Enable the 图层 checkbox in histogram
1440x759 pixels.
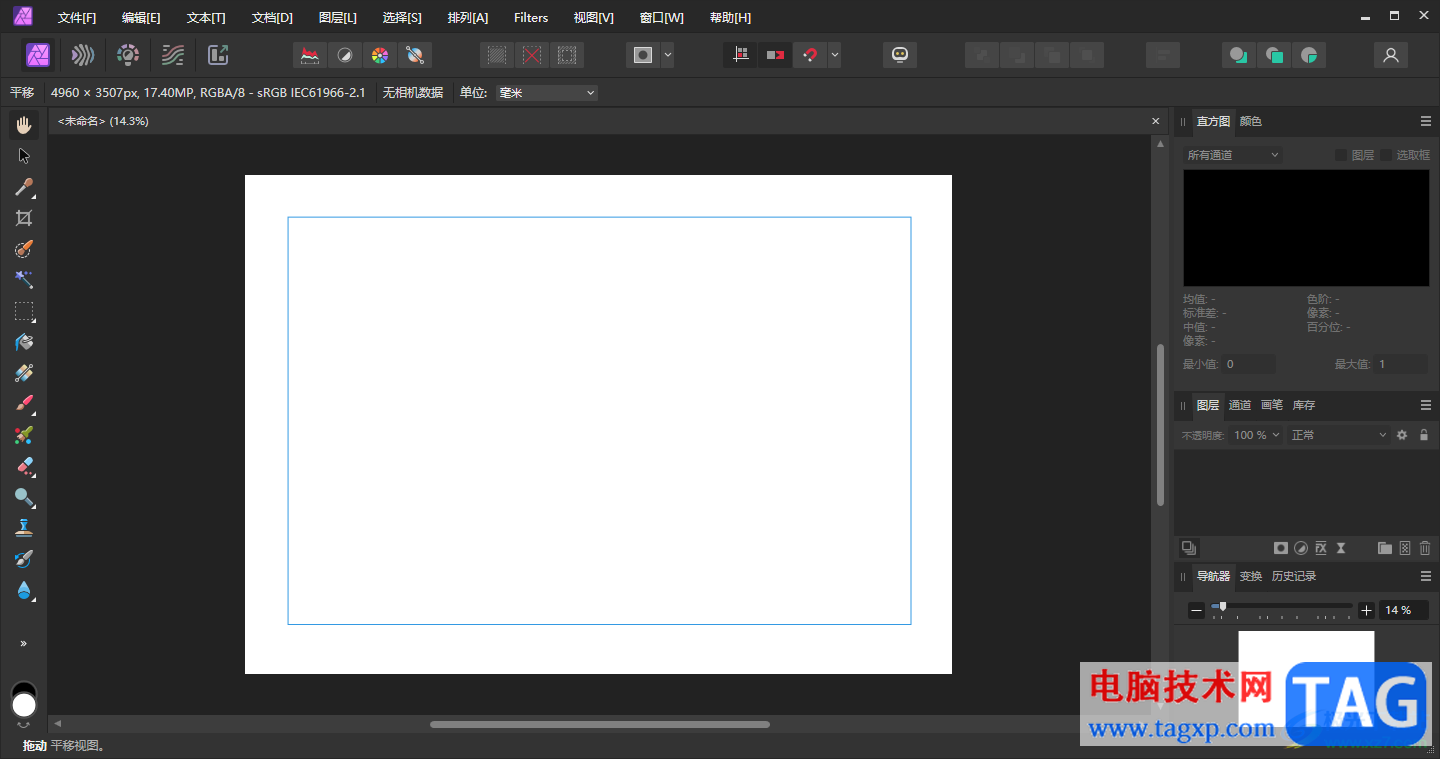1341,155
